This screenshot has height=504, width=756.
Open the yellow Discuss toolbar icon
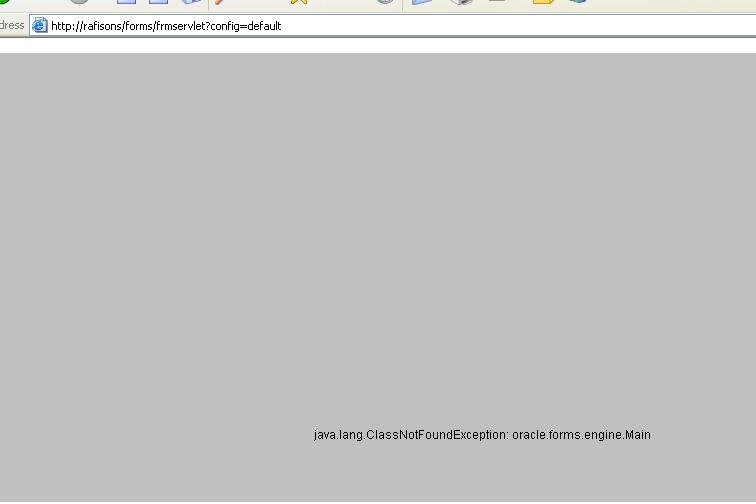543,2
